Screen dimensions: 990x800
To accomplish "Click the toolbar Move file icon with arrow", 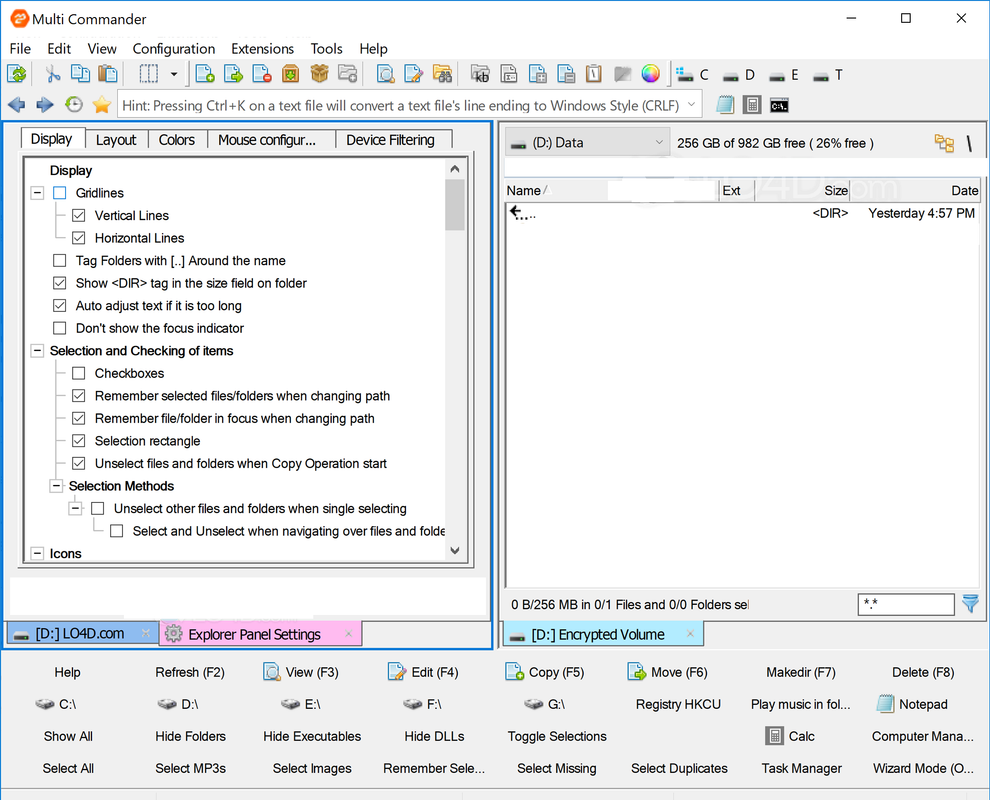I will [233, 75].
